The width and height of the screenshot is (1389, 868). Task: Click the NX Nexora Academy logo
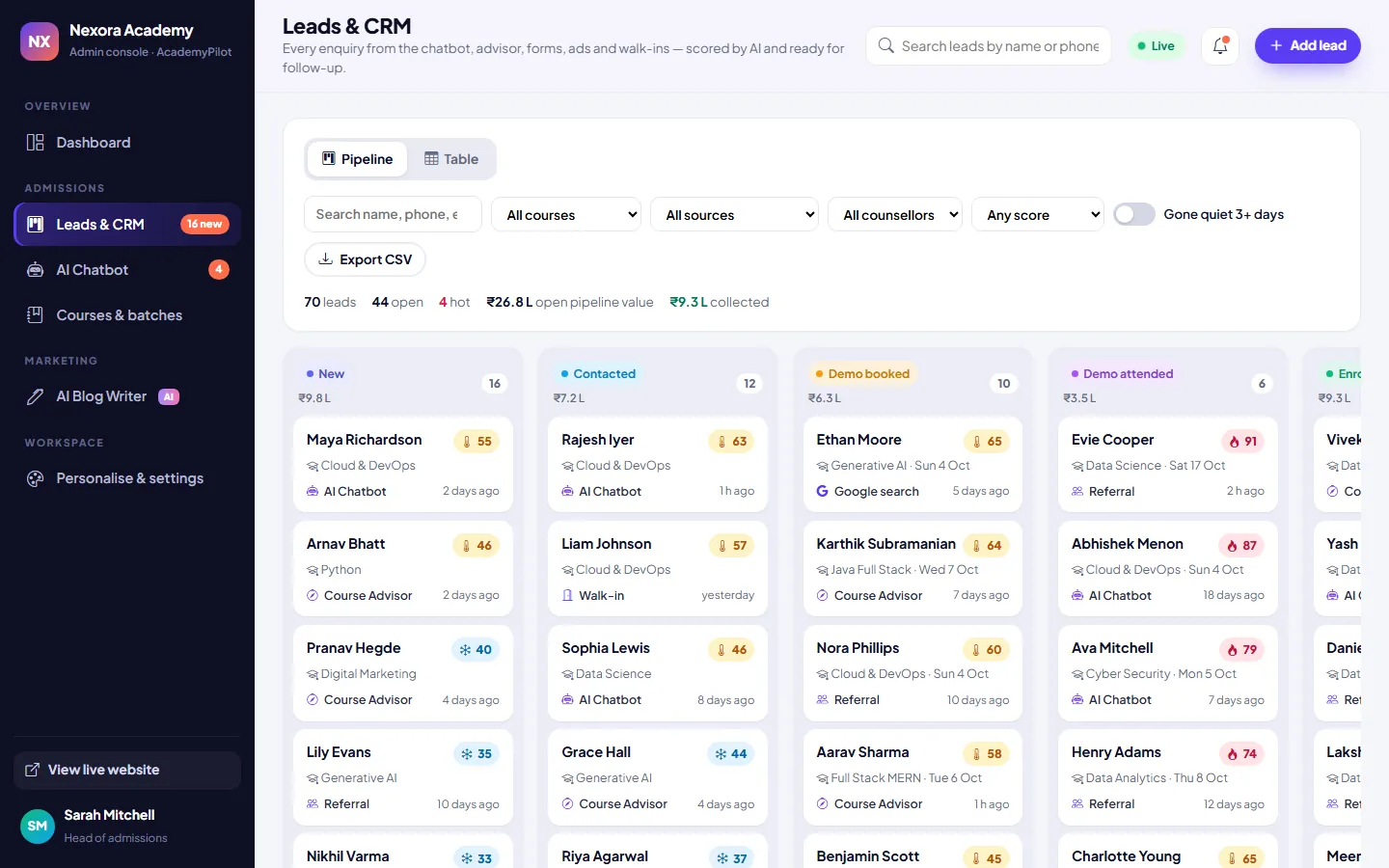40,41
